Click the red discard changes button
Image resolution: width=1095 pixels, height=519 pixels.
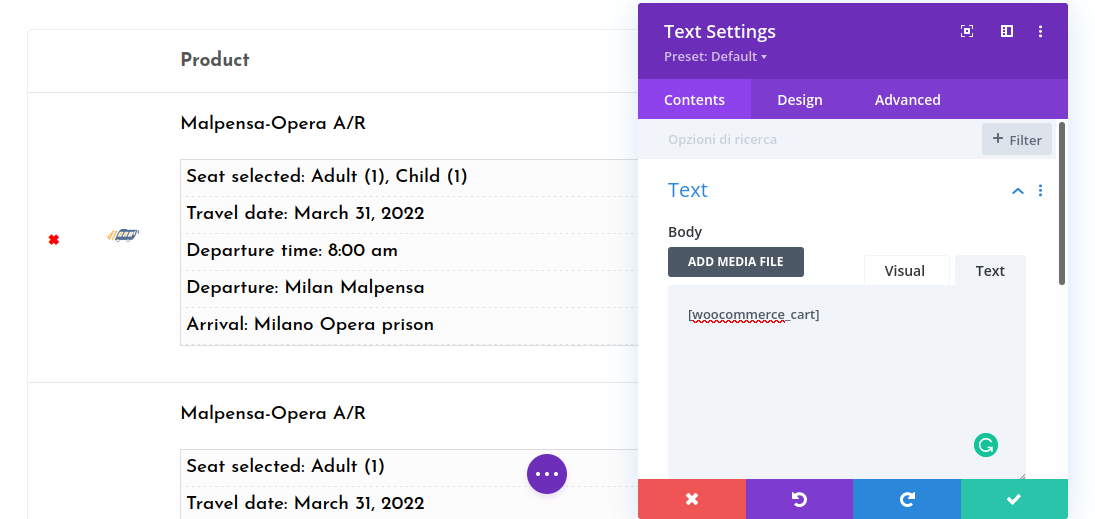[692, 499]
